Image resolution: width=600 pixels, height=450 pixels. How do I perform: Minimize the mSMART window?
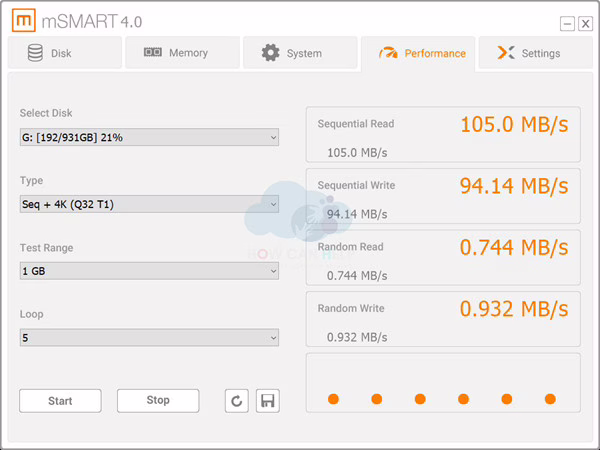click(567, 24)
